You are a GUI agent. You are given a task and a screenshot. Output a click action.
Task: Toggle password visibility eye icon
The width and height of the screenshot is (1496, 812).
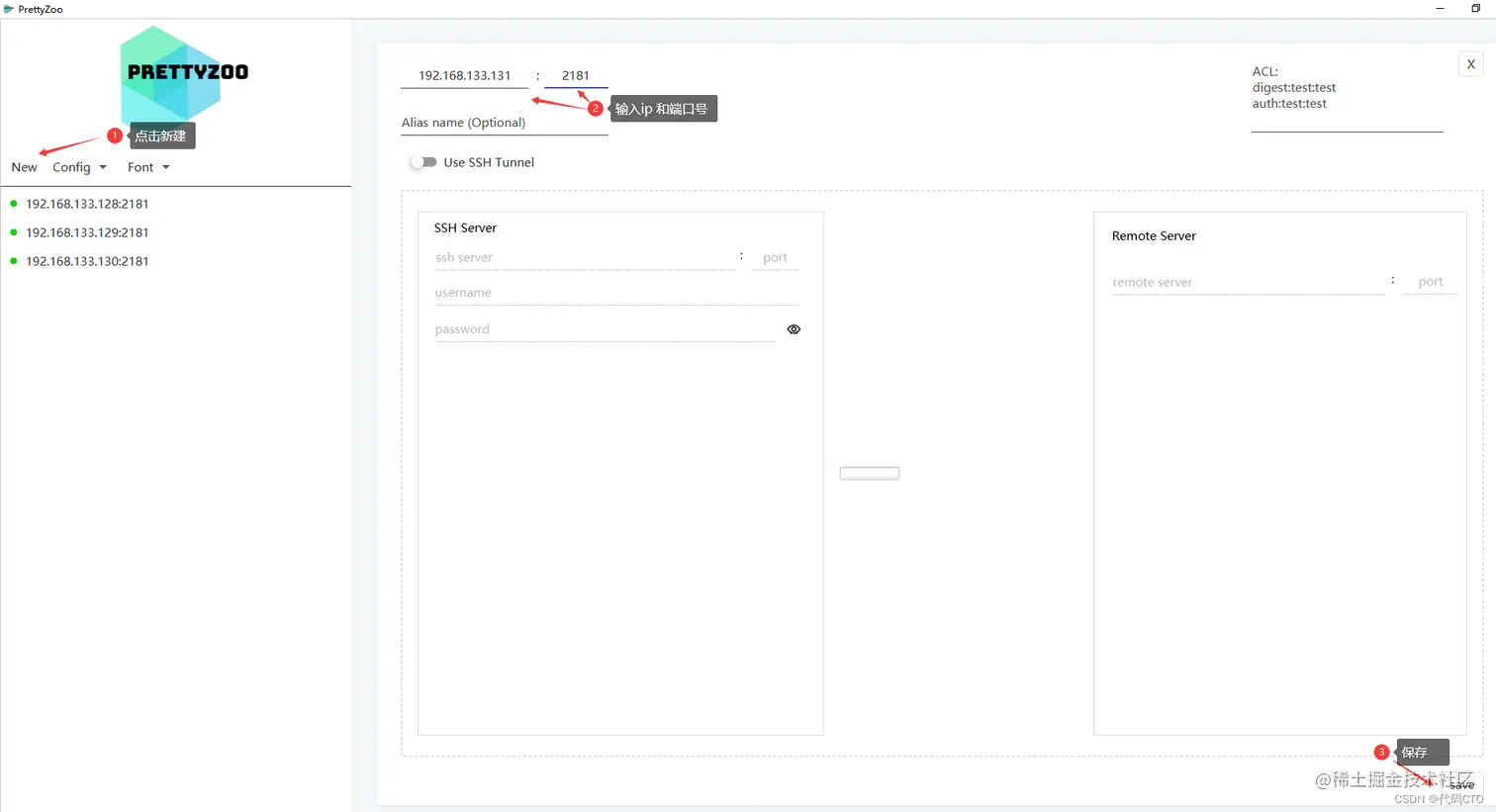[794, 329]
